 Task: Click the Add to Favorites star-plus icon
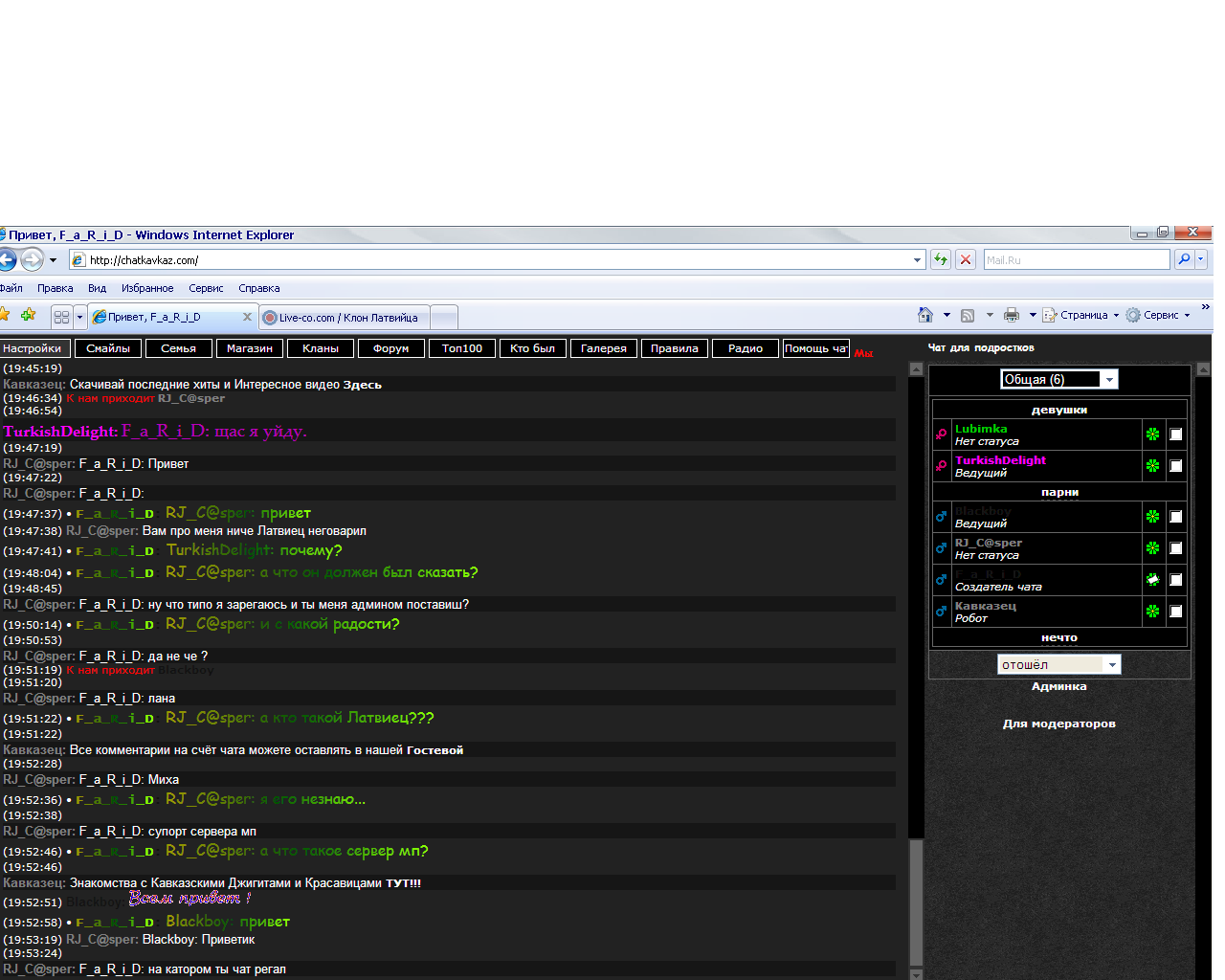(28, 315)
